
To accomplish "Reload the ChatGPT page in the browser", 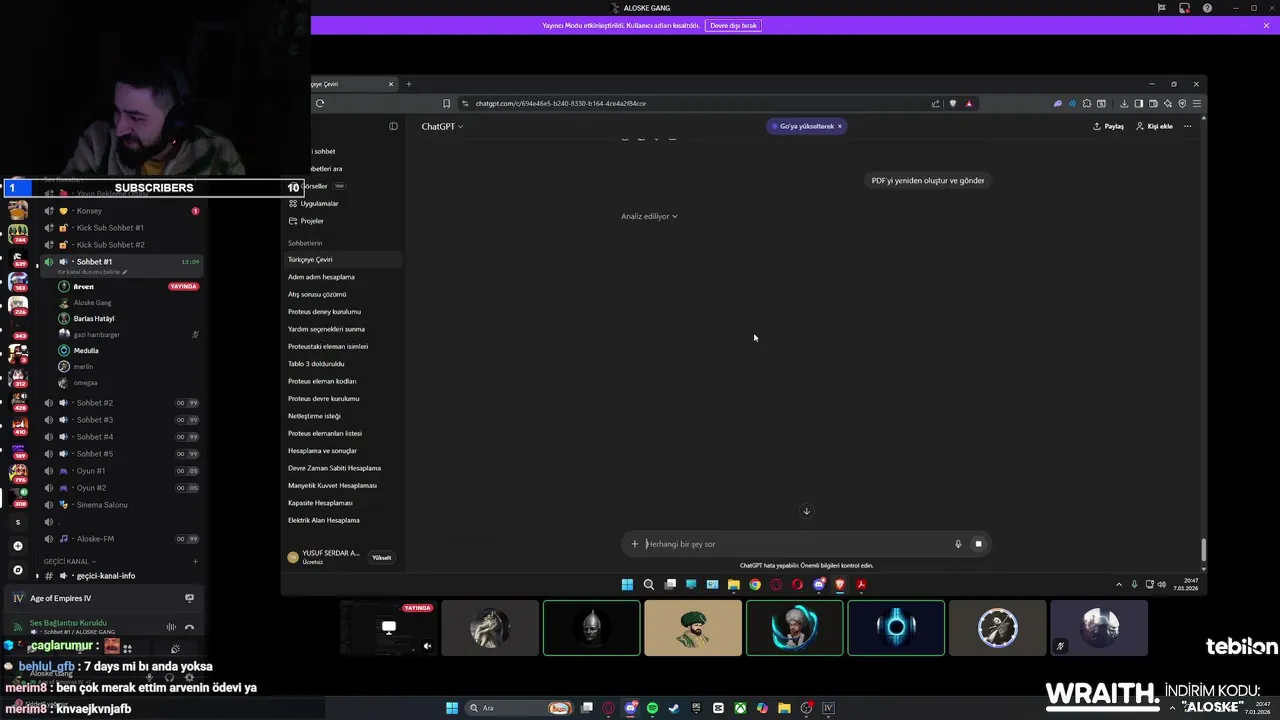I will tap(320, 103).
